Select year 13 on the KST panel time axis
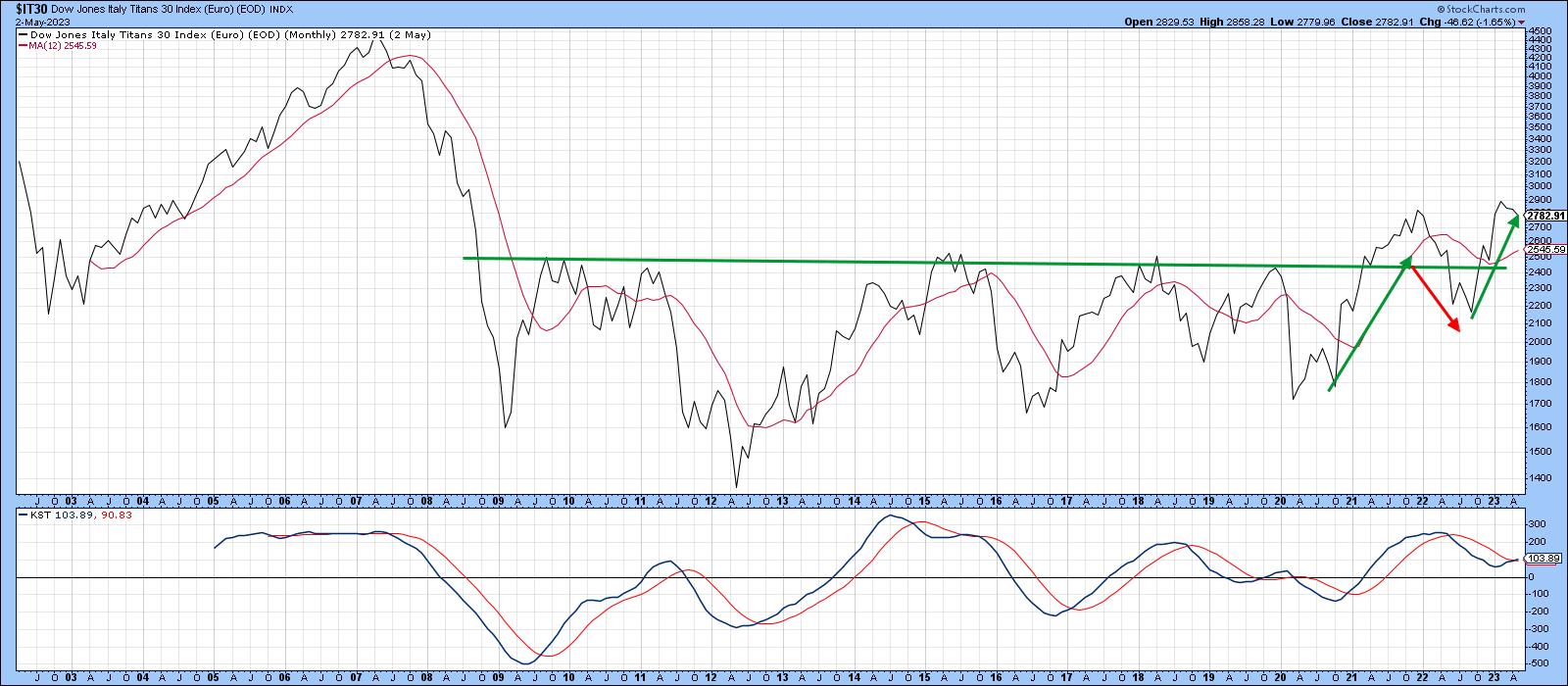 click(x=782, y=677)
